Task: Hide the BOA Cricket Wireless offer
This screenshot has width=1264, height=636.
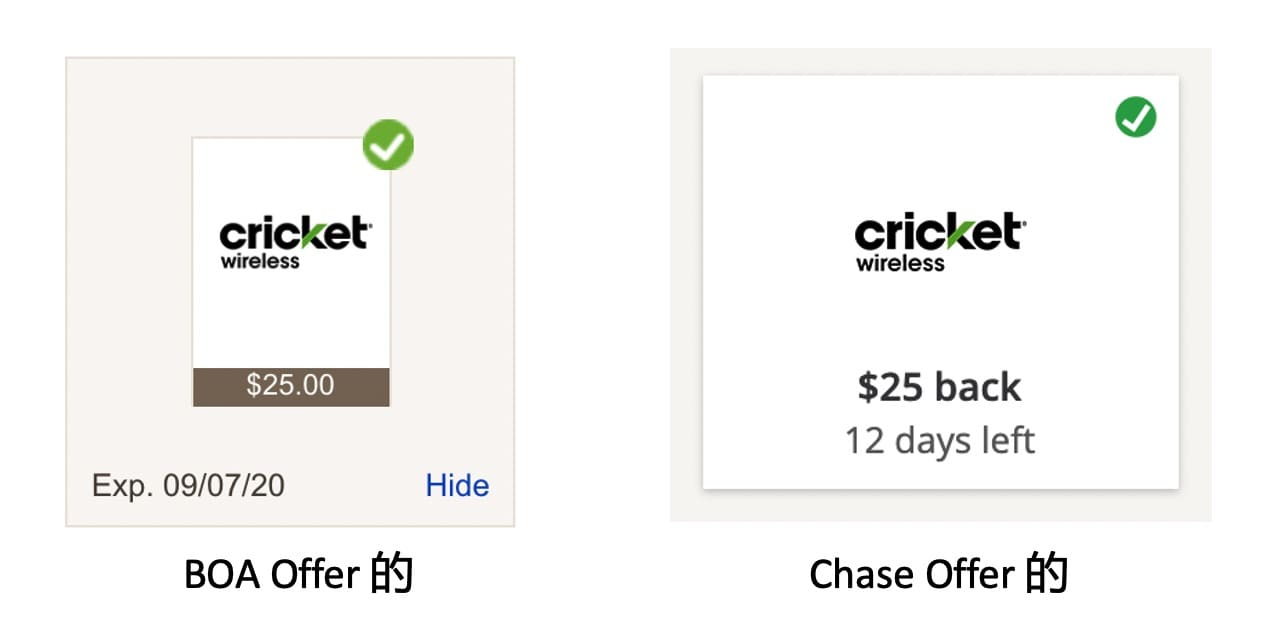Action: [x=458, y=486]
